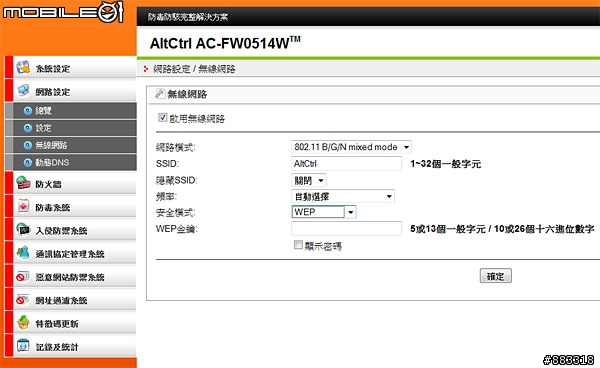Click the 確定 confirm button
This screenshot has height=368, width=600.
coord(496,276)
